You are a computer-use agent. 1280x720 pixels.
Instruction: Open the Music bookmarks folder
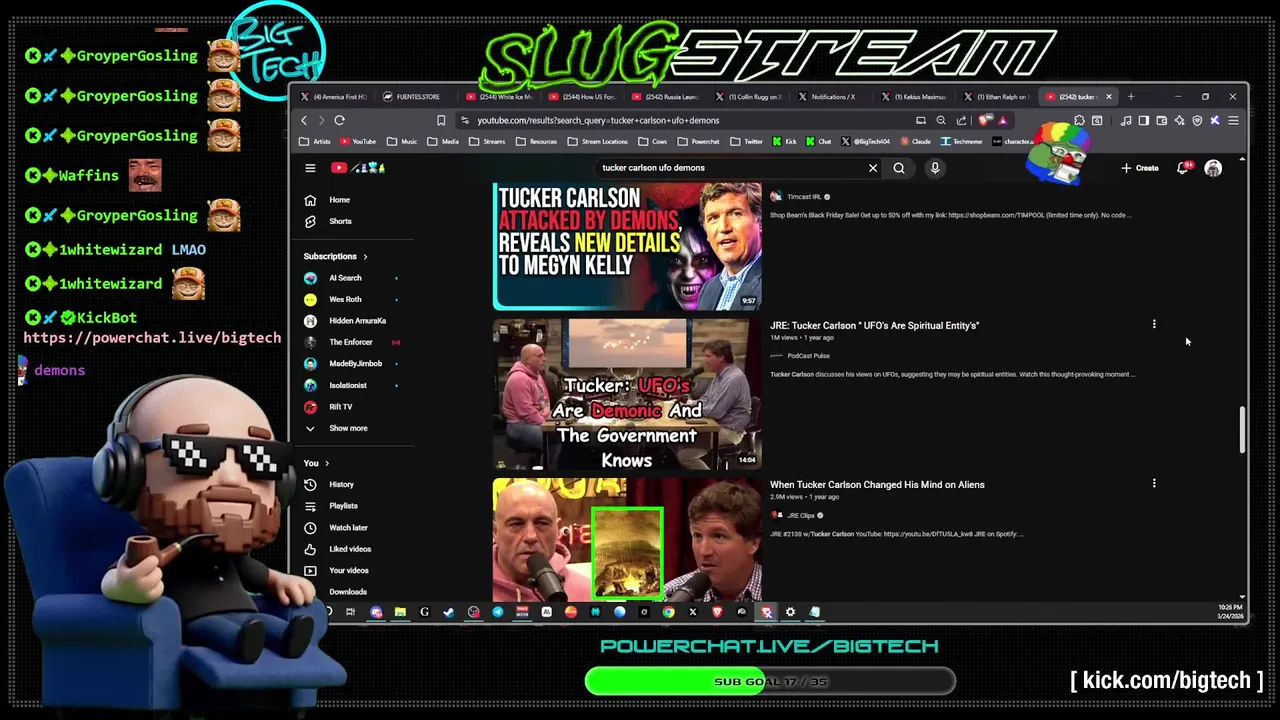point(402,142)
